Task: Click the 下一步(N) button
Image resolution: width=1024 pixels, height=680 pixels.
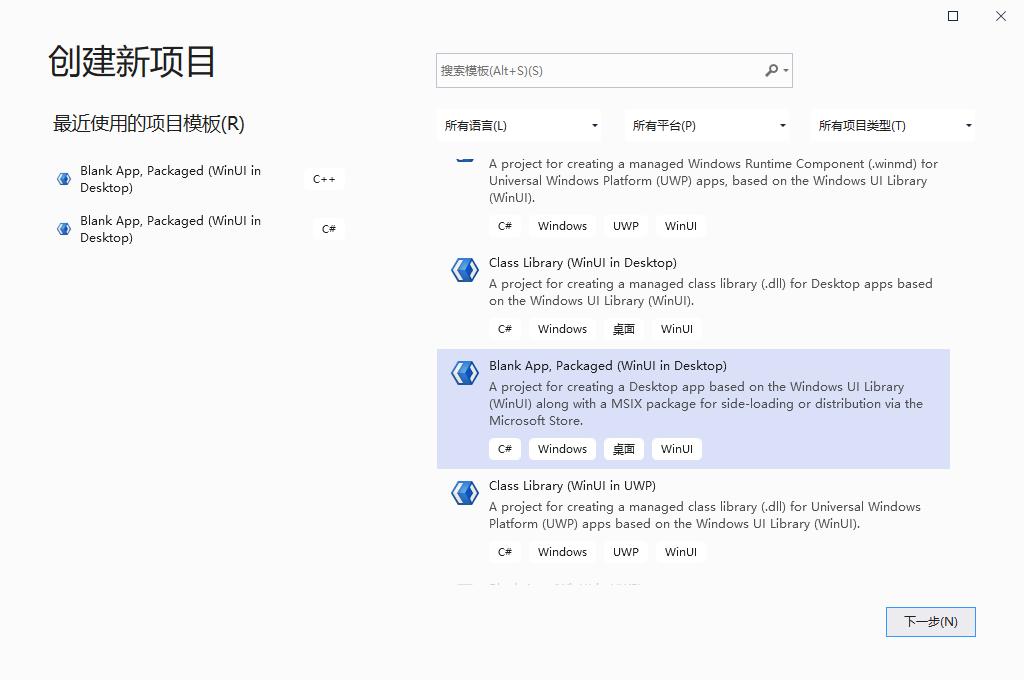Action: coord(930,621)
